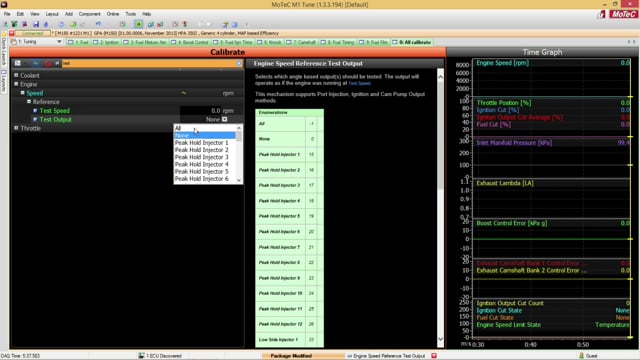640x360 pixels.
Task: Click the Calibrate search filter box
Action: [x=149, y=63]
